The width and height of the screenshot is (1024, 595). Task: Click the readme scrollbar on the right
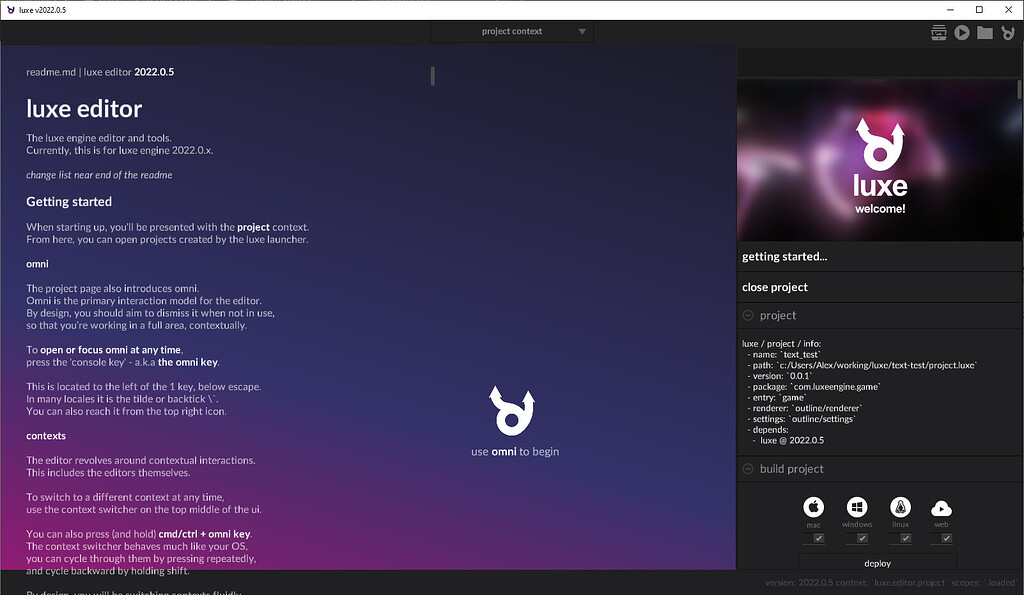coord(431,75)
